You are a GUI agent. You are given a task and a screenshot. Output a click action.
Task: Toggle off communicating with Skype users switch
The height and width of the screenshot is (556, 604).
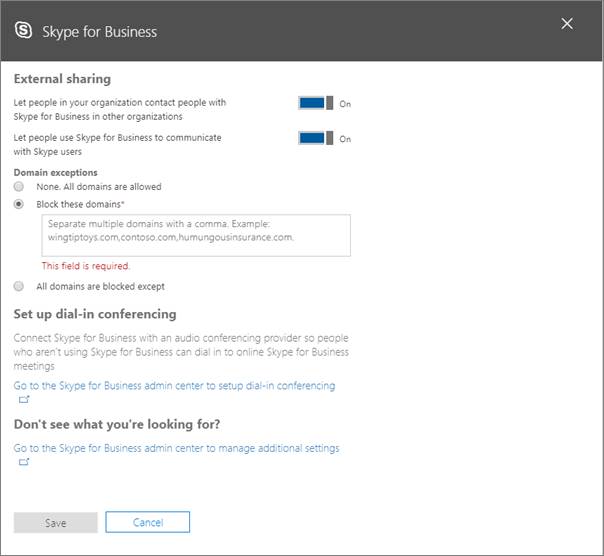pos(315,138)
